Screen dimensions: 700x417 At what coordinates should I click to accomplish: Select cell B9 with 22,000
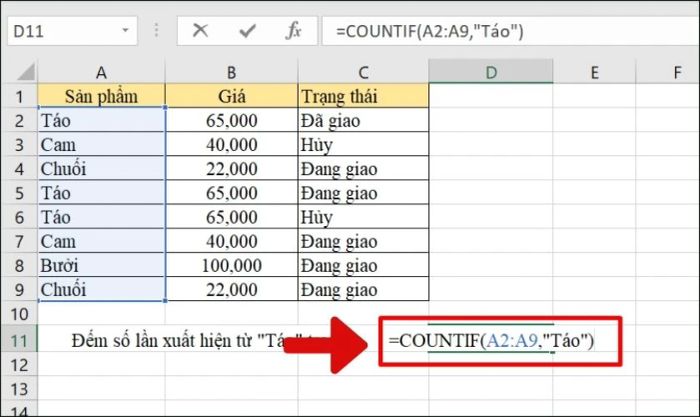231,289
